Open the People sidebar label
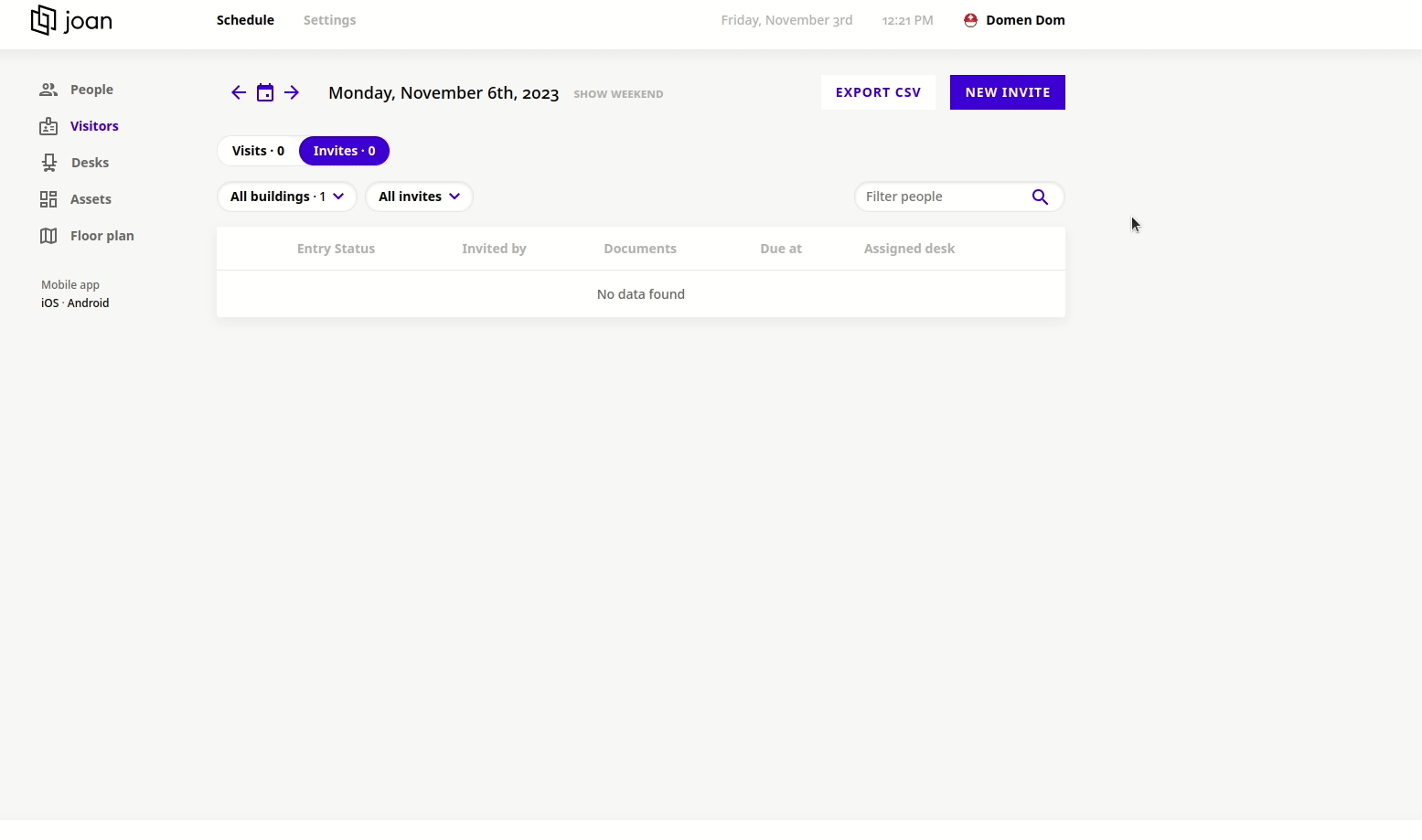The height and width of the screenshot is (840, 1422). (x=91, y=90)
